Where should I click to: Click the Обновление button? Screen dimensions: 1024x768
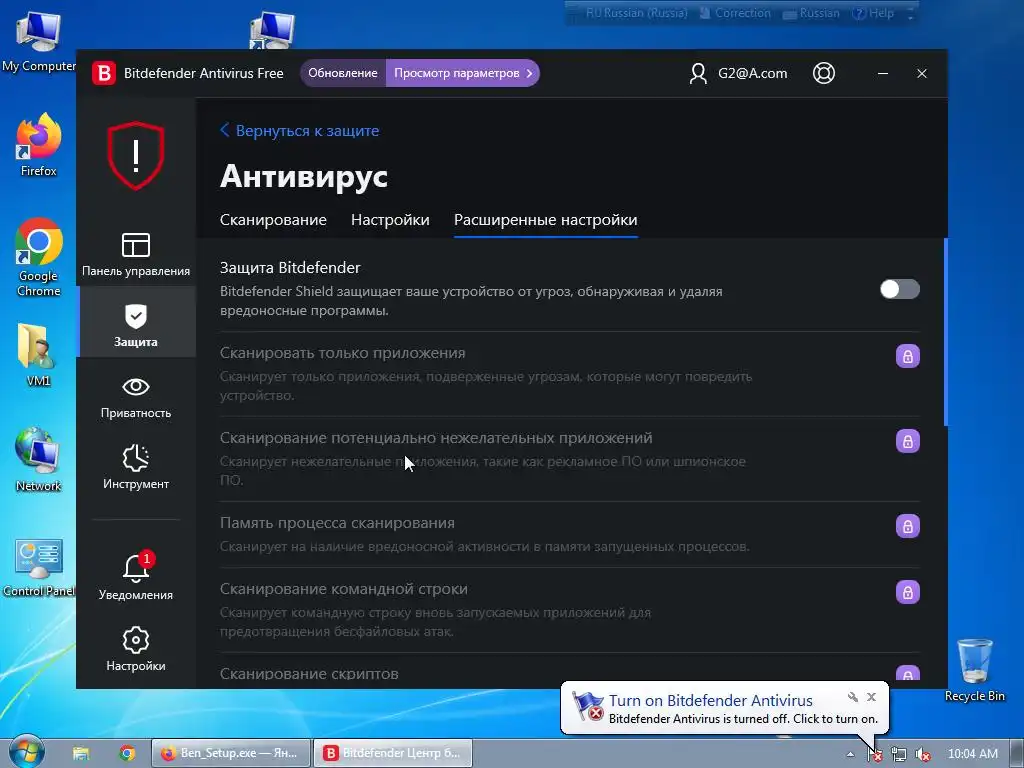click(x=343, y=73)
